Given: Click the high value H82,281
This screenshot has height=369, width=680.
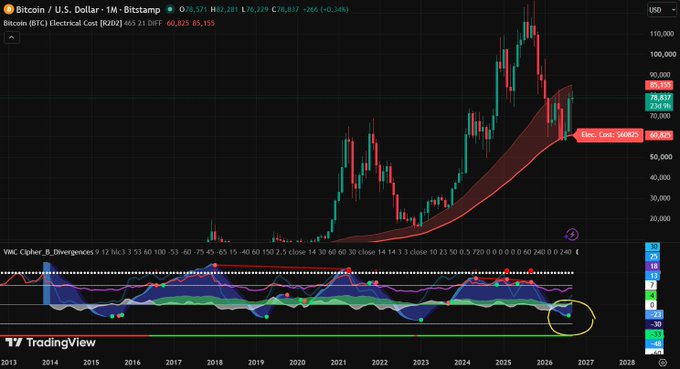Looking at the screenshot, I should pos(225,9).
